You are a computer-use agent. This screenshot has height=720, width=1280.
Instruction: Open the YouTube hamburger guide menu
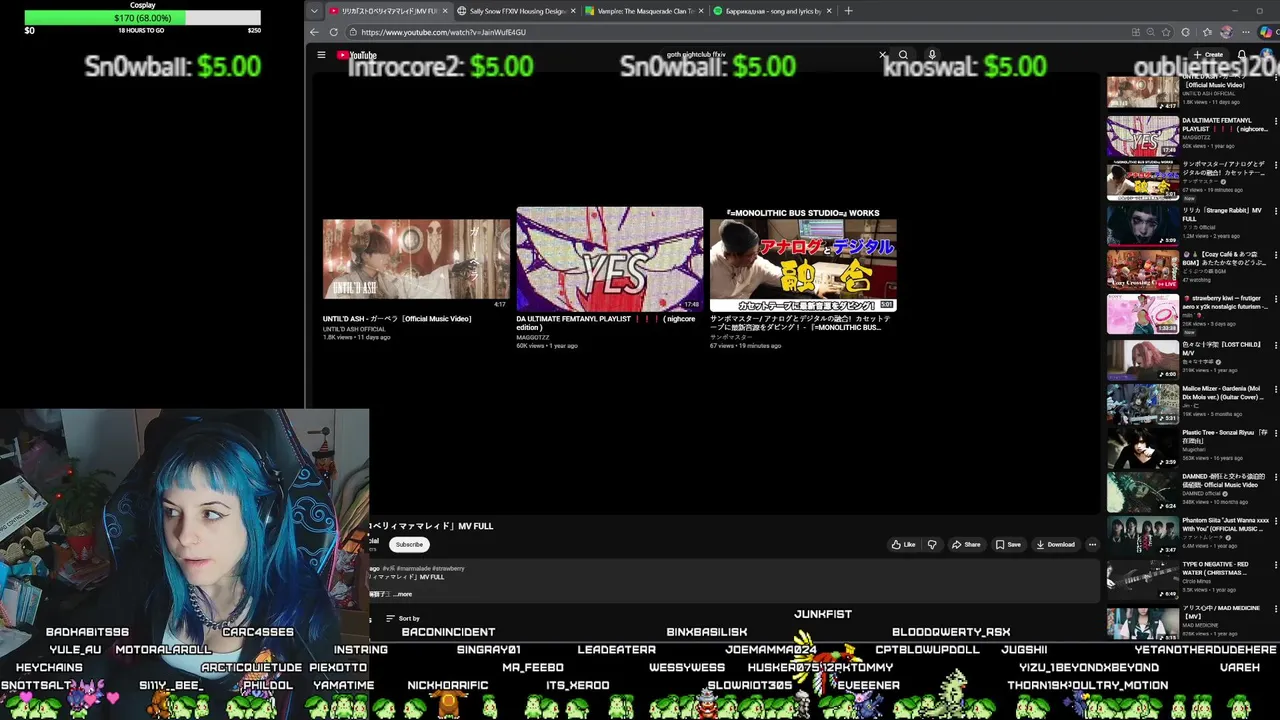pyautogui.click(x=321, y=55)
